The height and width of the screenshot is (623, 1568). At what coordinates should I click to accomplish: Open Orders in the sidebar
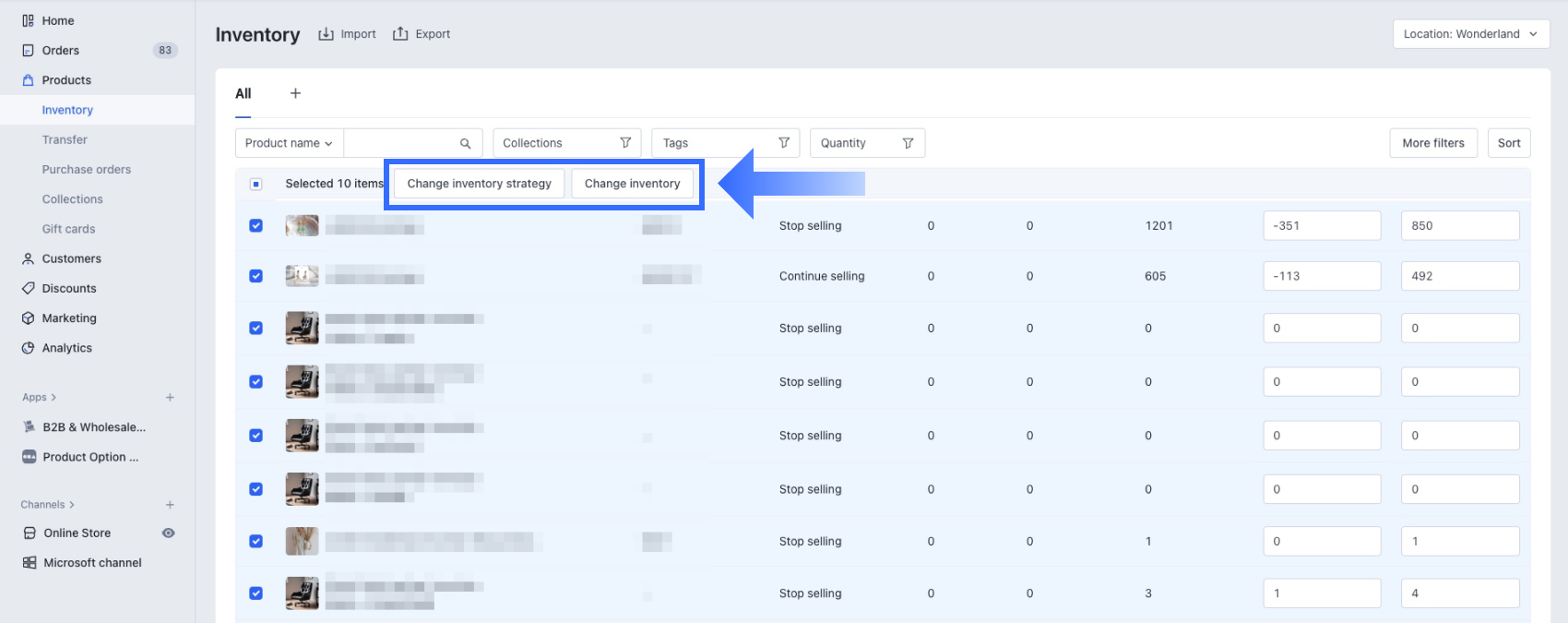coord(61,51)
